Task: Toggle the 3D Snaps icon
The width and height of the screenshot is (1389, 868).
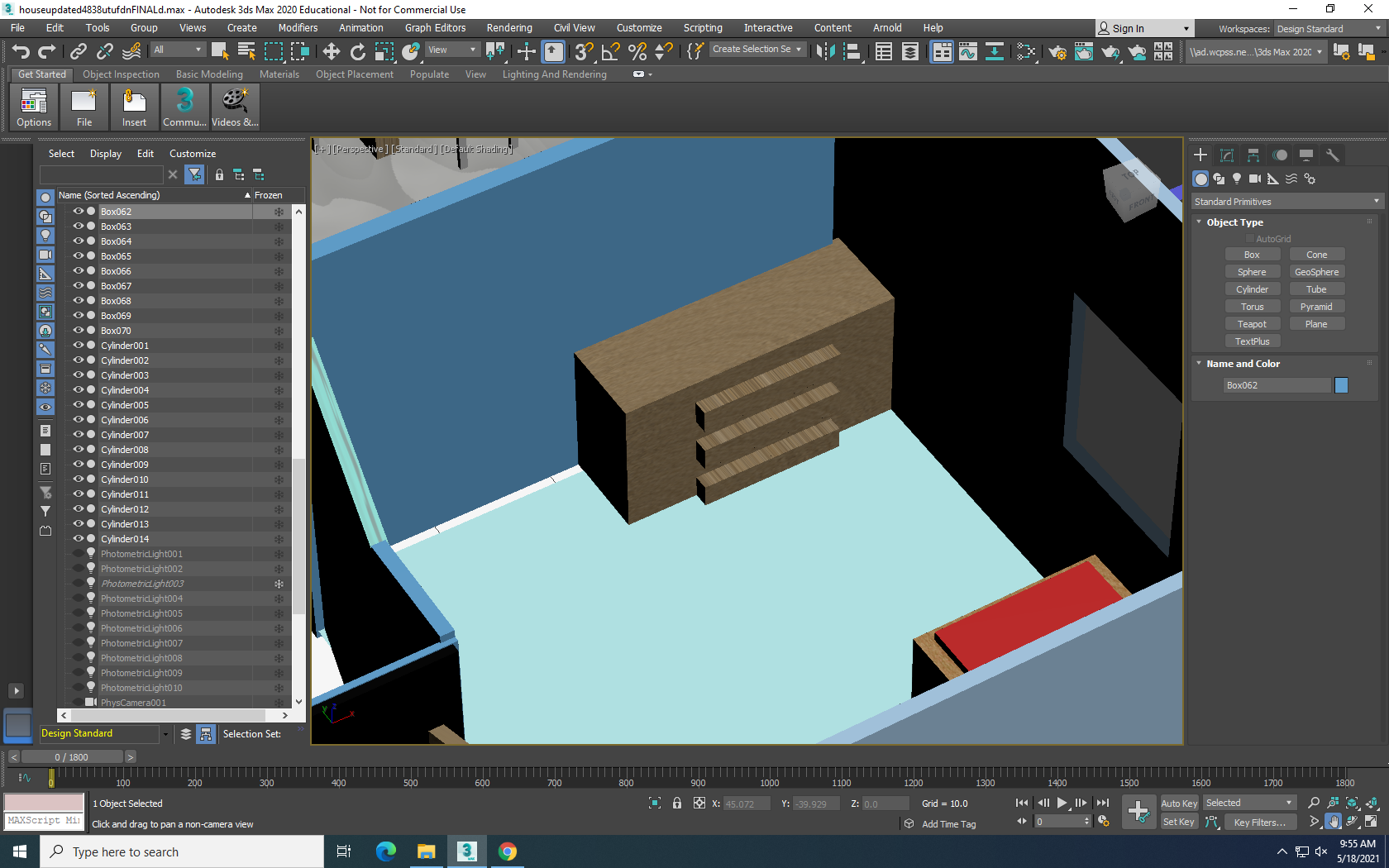Action: [x=584, y=51]
